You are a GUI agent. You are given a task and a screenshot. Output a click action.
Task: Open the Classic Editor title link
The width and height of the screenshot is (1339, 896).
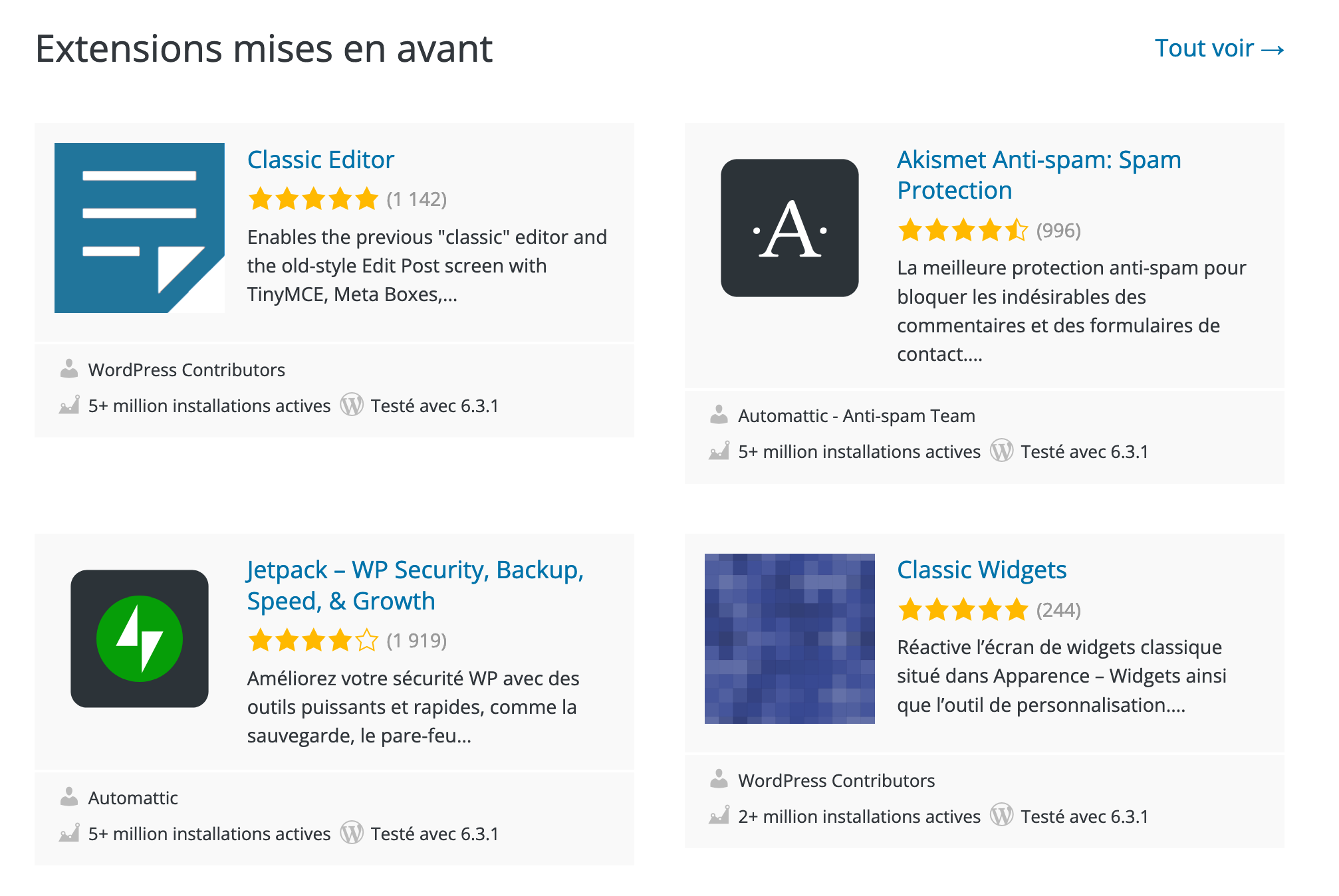[x=320, y=160]
